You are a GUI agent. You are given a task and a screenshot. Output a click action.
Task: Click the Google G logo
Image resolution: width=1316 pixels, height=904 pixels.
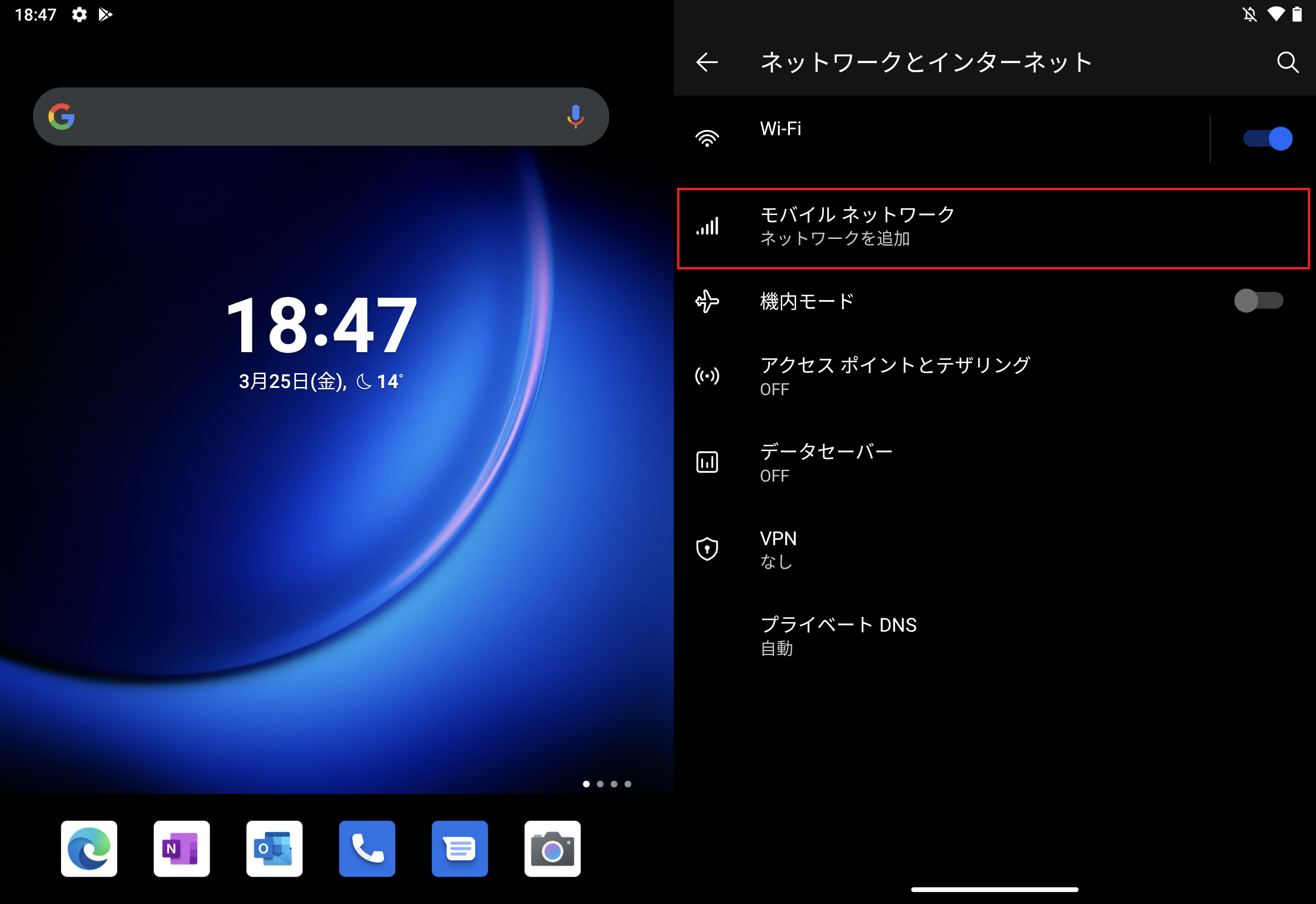[x=61, y=117]
